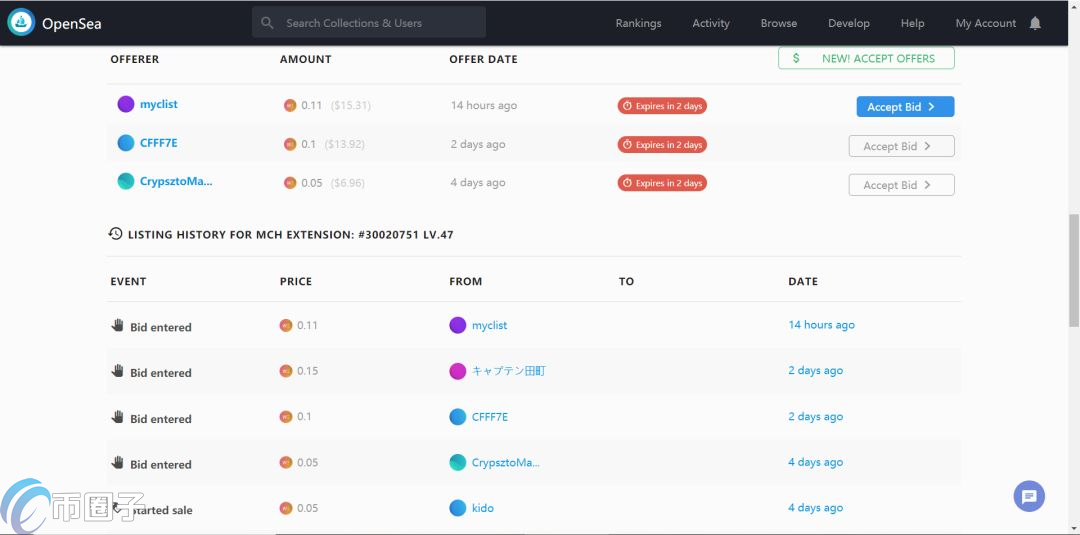
Task: Click the pink avatar beside キャプテン田町
Action: point(457,371)
